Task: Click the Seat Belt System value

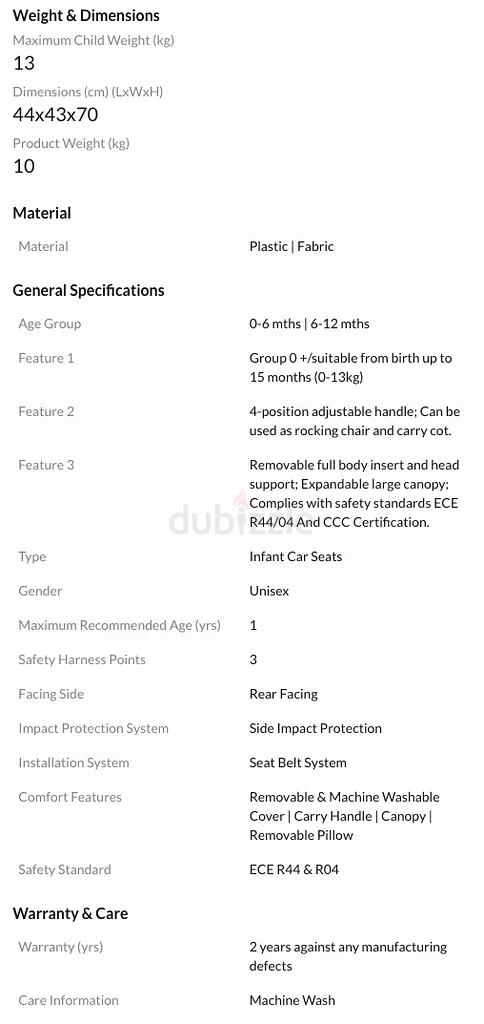Action: [x=297, y=763]
